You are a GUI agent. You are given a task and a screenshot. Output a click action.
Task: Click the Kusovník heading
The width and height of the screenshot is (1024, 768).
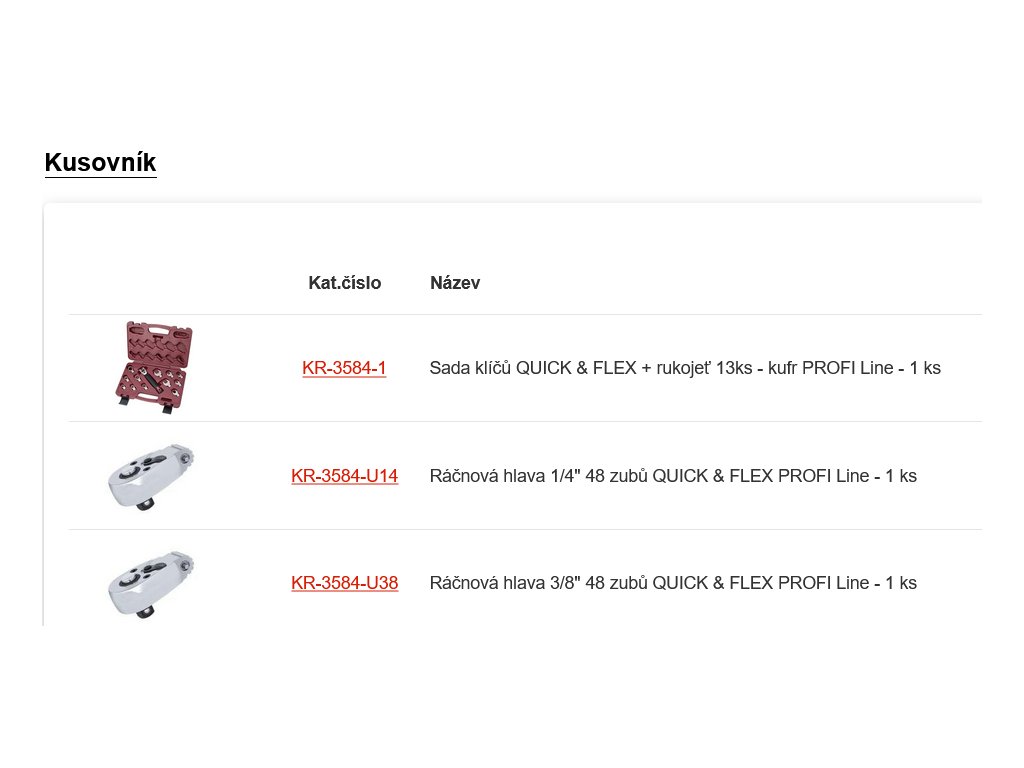(100, 163)
